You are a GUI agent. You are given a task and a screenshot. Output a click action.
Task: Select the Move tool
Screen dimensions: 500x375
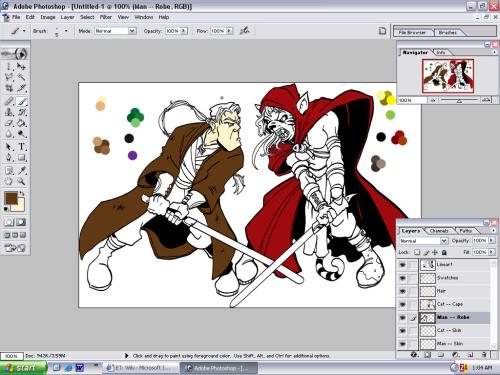21,66
